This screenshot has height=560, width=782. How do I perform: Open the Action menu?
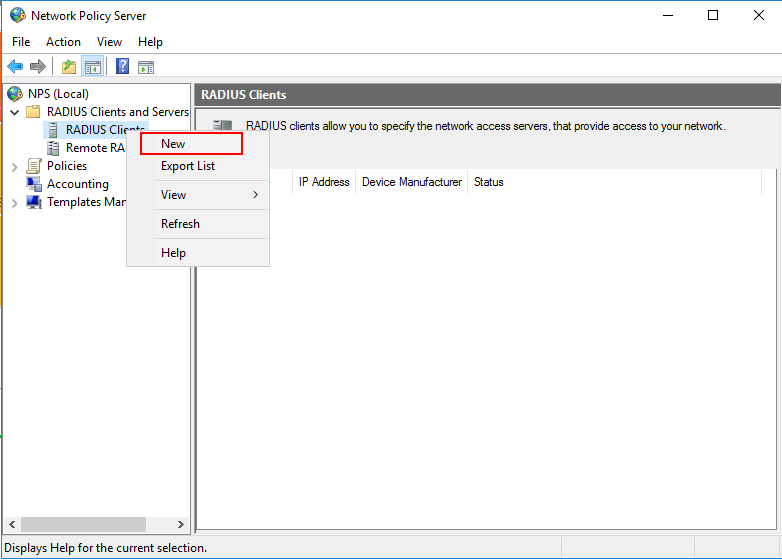63,42
